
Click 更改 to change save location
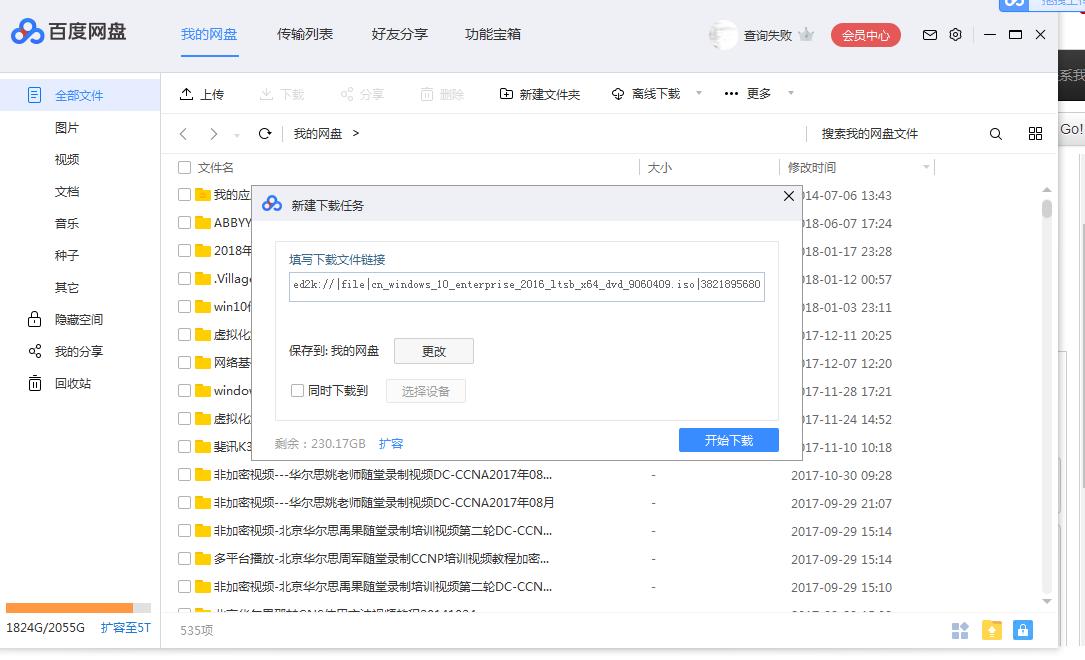pos(434,350)
